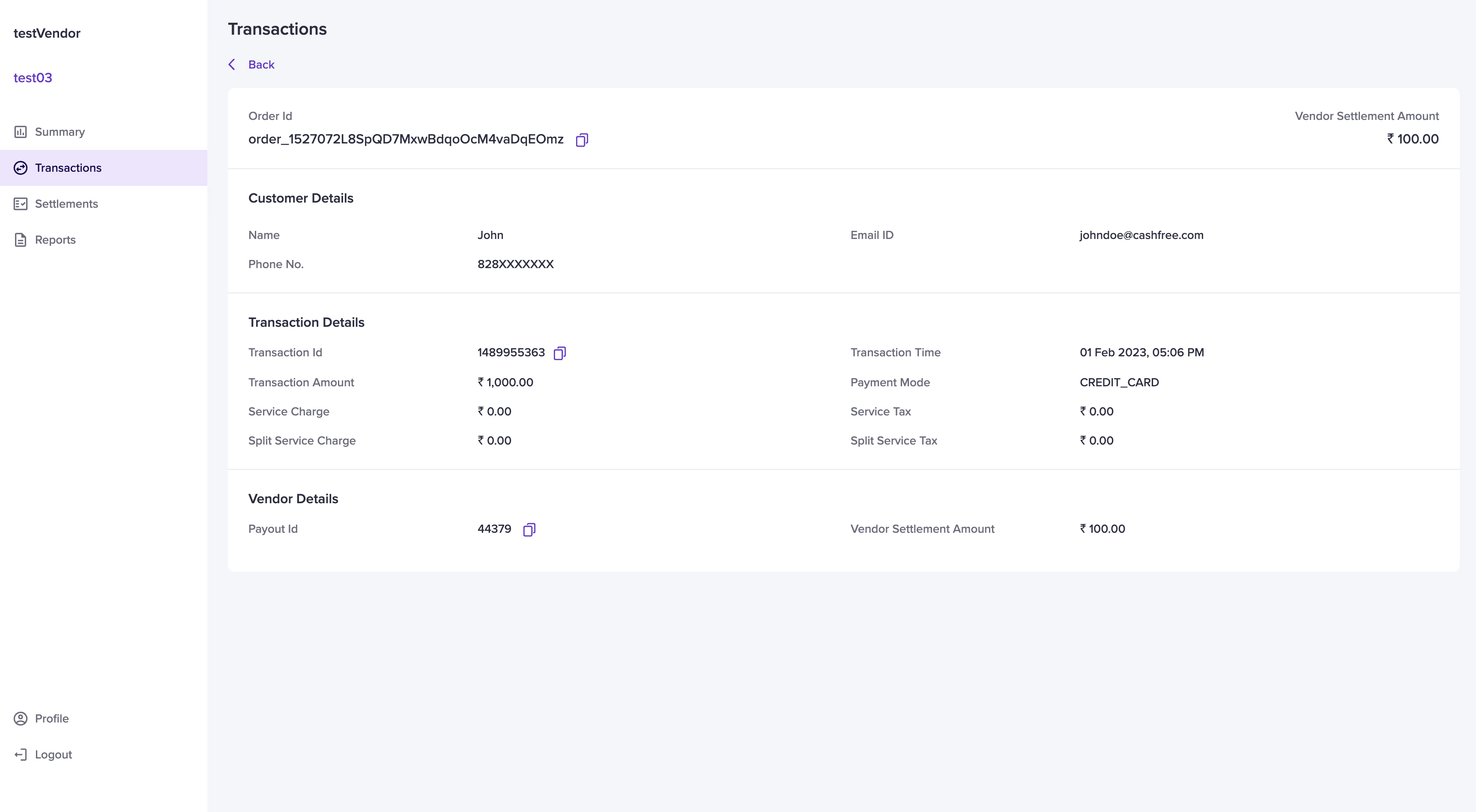This screenshot has width=1476, height=812.
Task: Open the Summary menu item
Action: coord(60,132)
